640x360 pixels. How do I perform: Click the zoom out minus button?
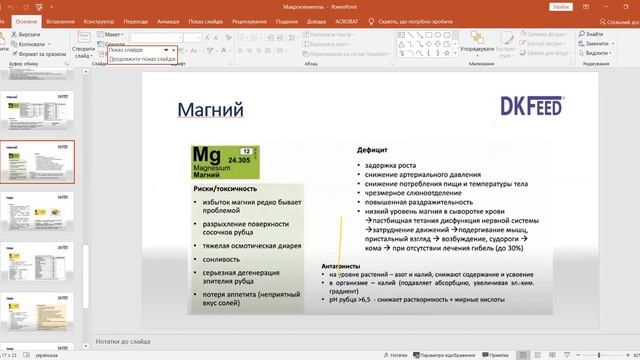578,355
